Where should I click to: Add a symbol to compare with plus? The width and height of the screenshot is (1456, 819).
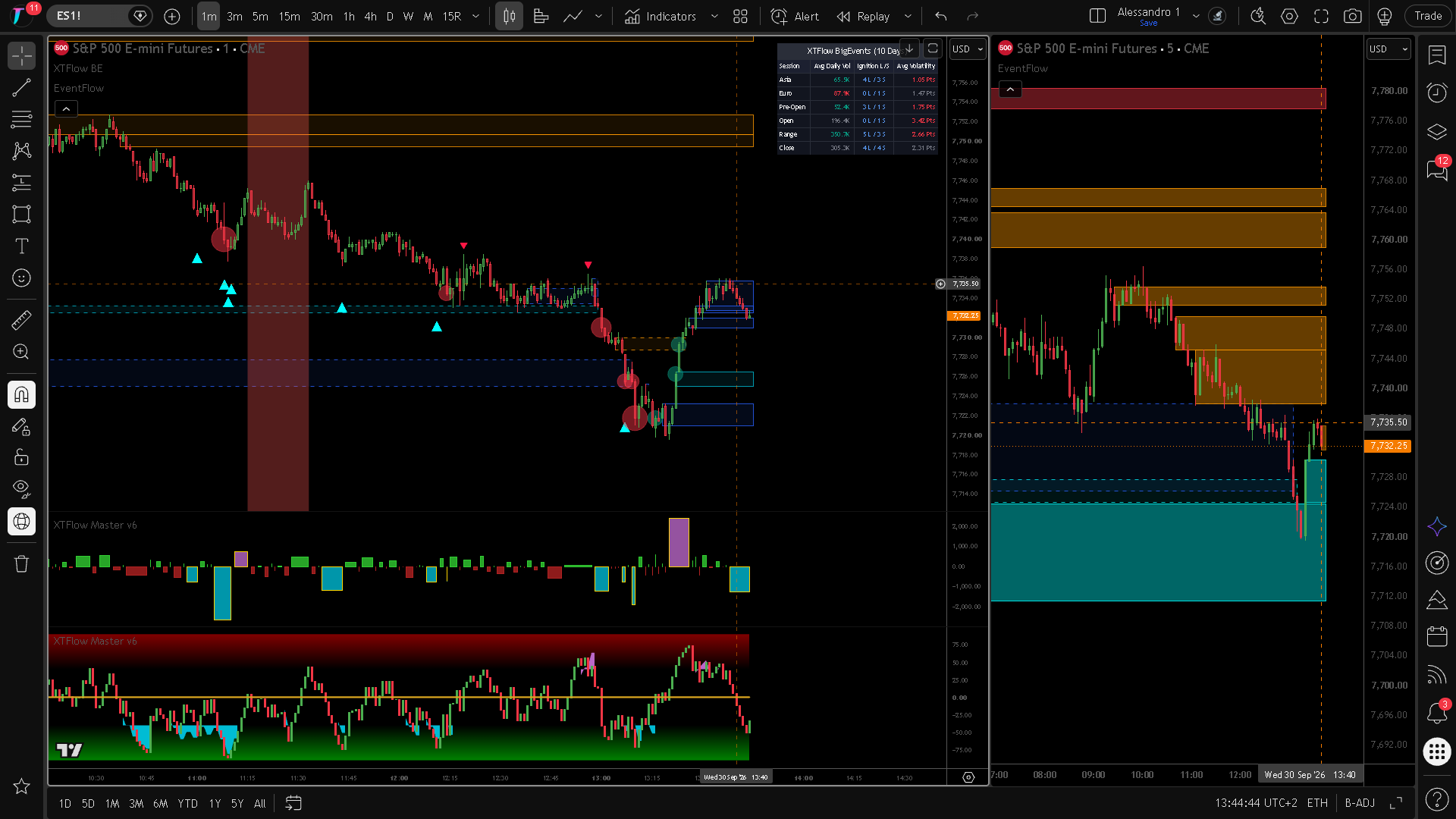[172, 16]
